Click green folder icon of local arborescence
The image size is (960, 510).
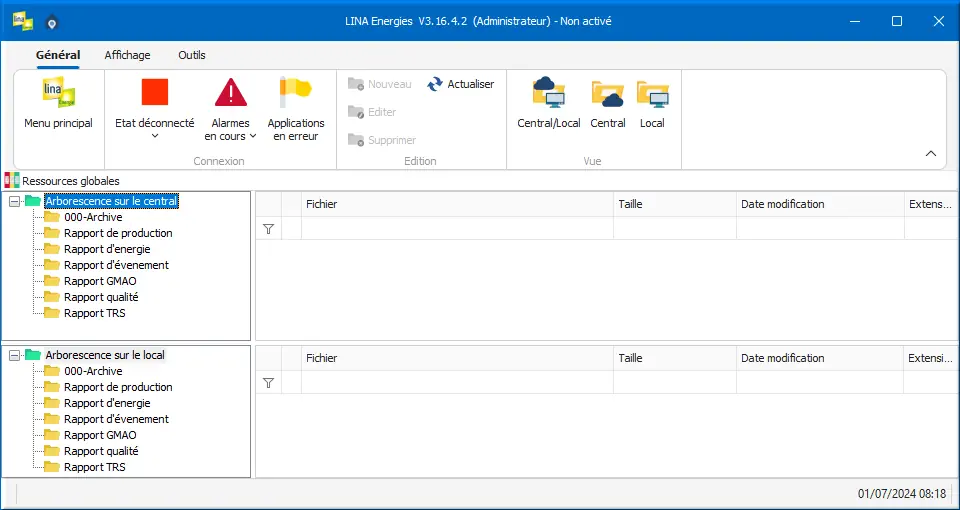click(x=33, y=355)
